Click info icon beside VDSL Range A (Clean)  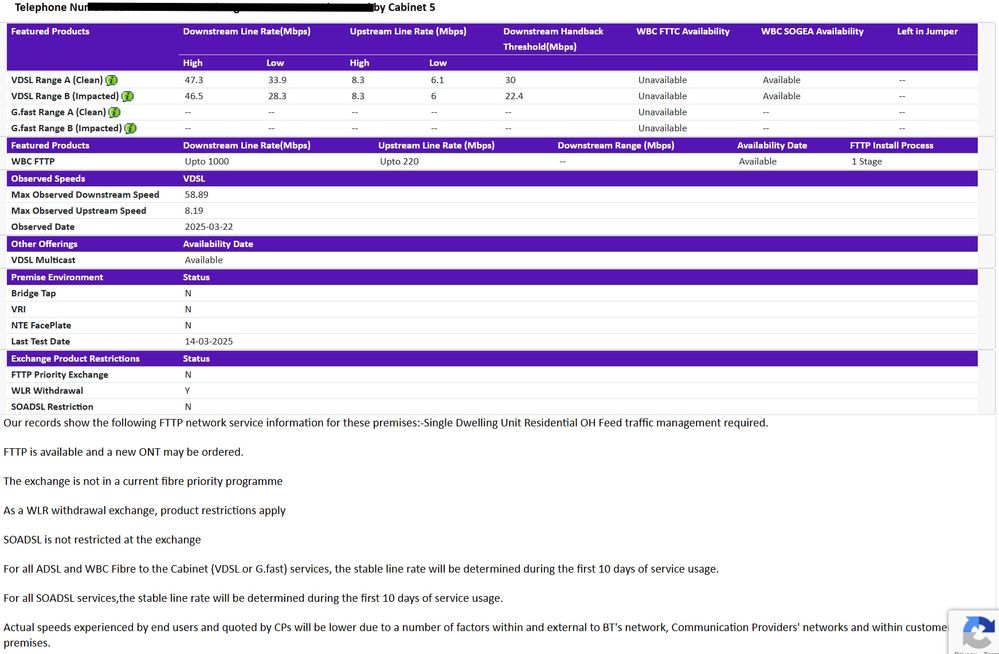113,80
